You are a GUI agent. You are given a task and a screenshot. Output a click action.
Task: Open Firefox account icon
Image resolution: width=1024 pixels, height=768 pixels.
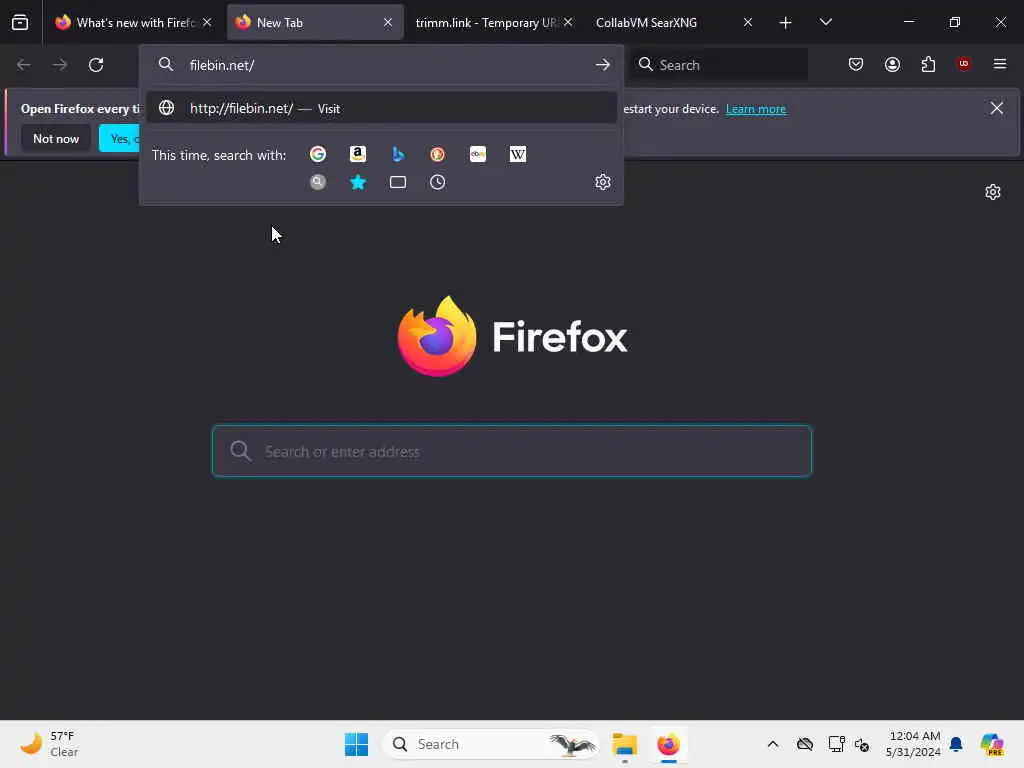pos(892,65)
